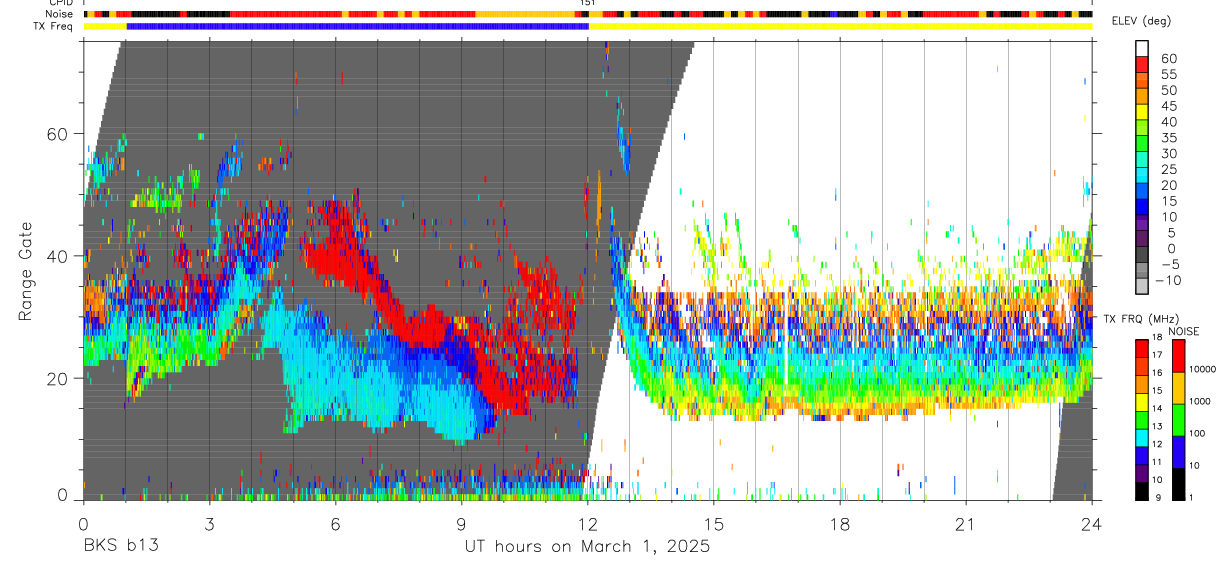Click the '21' tick on UT hours axis
Screen dimensions: 1228x567
pos(966,524)
